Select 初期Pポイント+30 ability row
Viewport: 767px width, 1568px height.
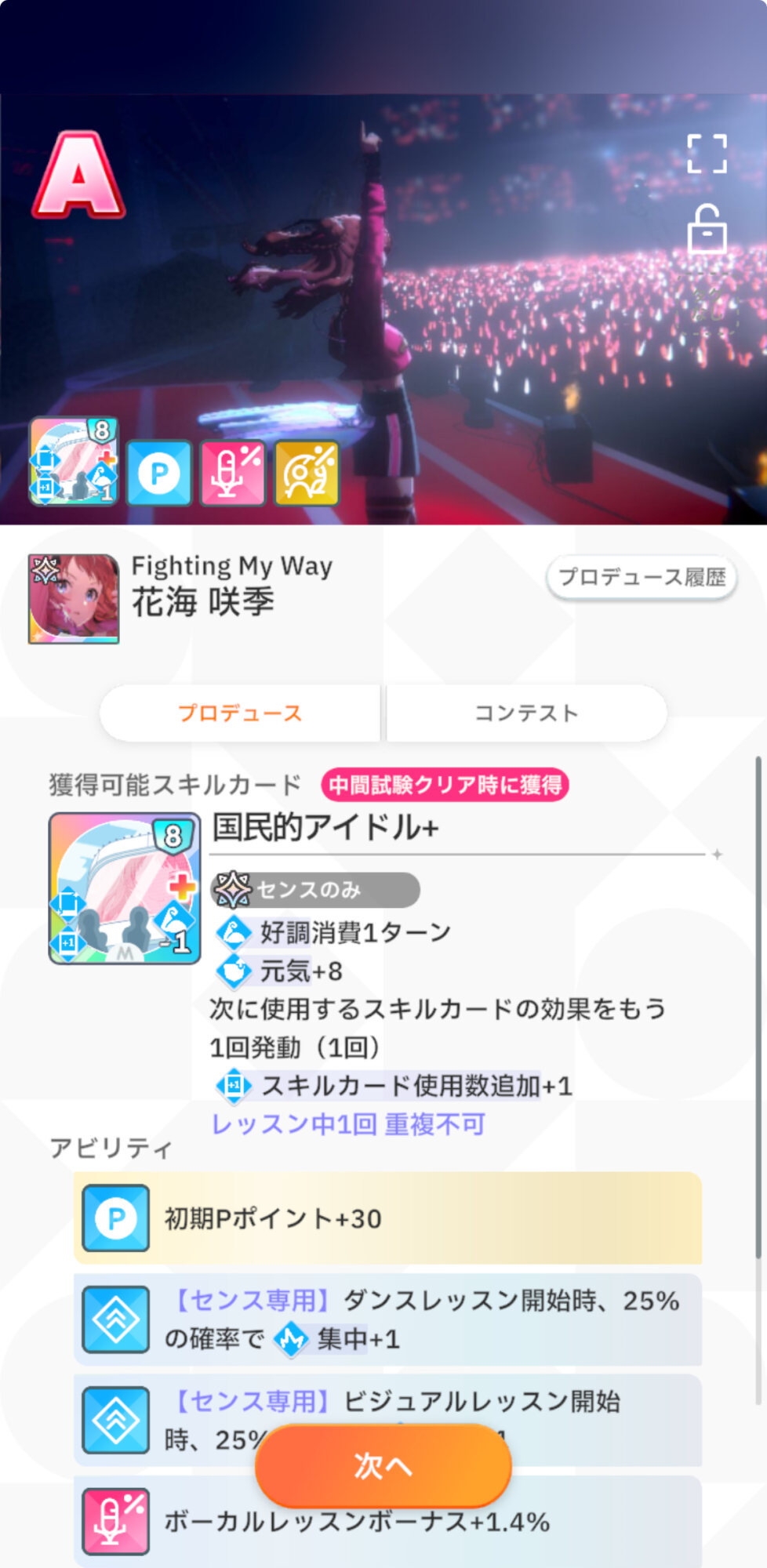tap(387, 1218)
